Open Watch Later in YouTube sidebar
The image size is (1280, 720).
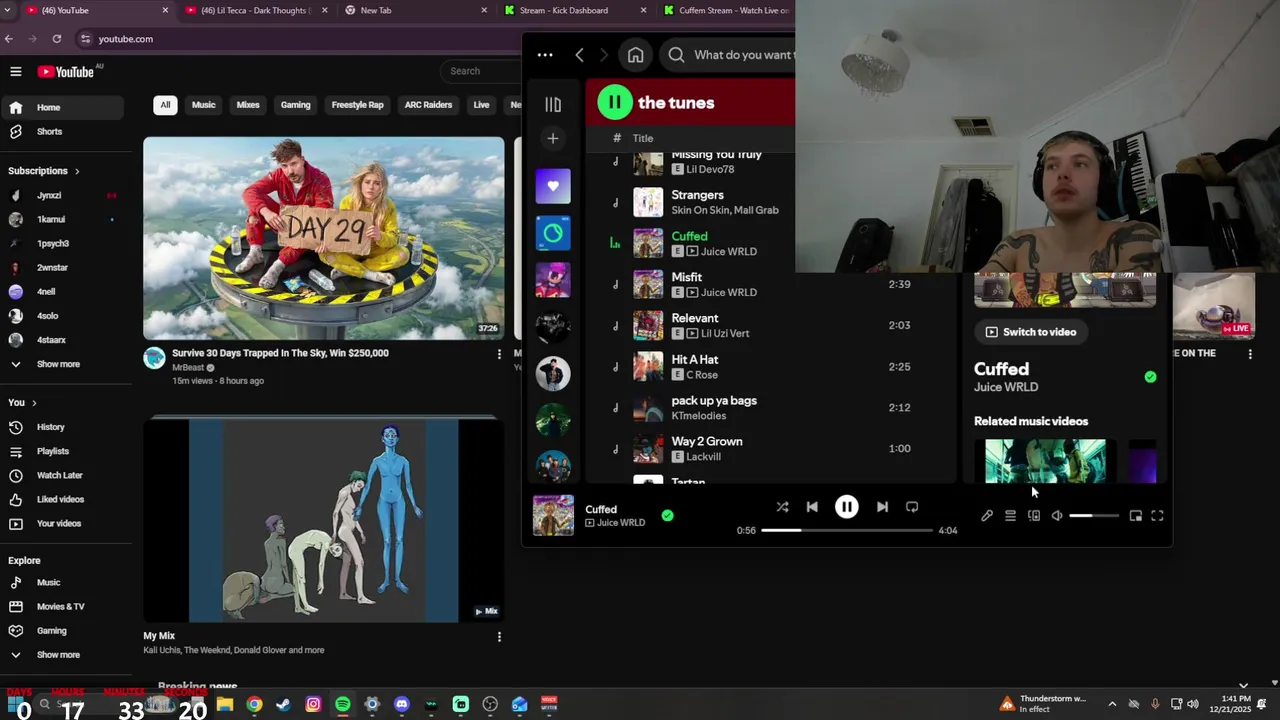pyautogui.click(x=62, y=475)
